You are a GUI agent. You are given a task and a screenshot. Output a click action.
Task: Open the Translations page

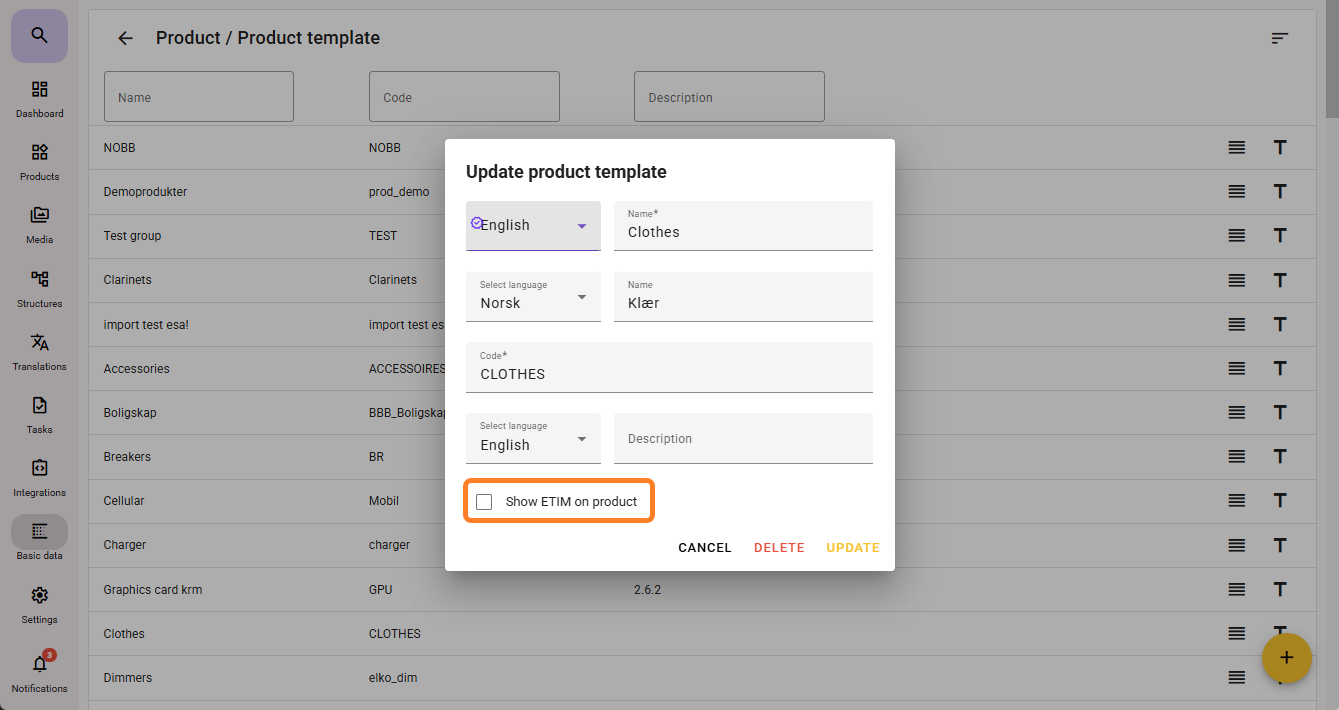coord(39,351)
